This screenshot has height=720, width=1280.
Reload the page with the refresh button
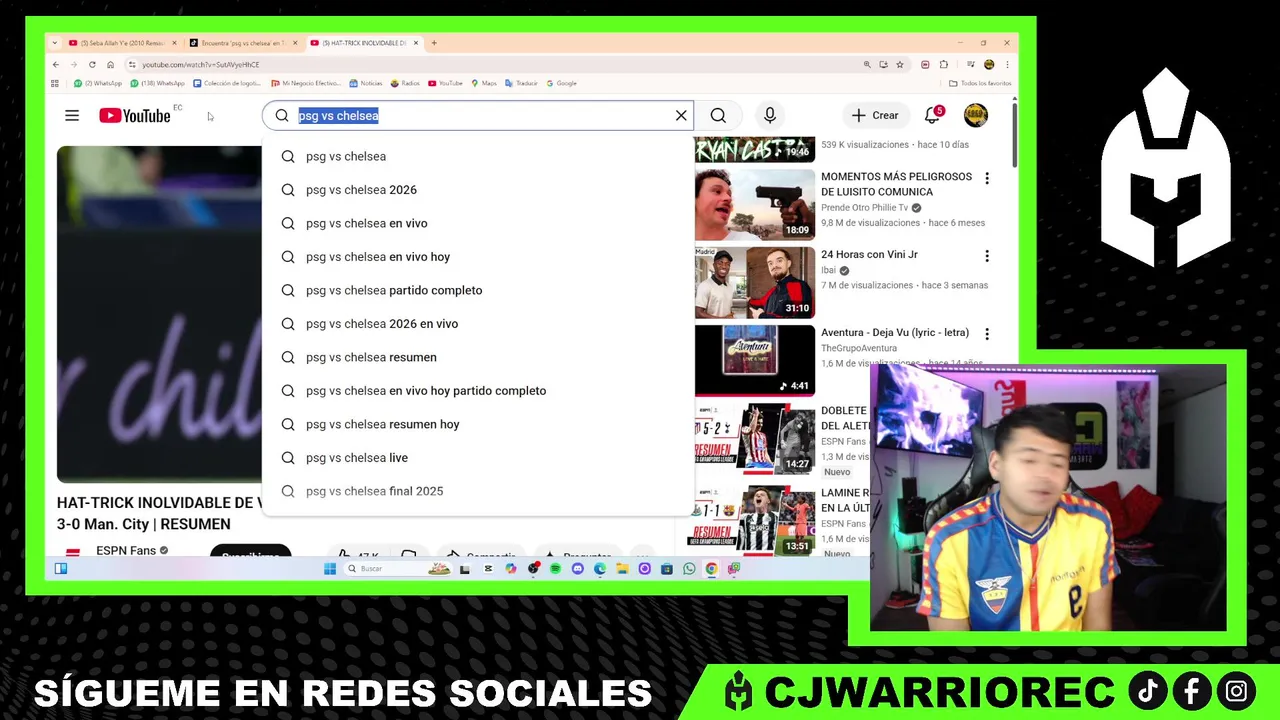92,65
